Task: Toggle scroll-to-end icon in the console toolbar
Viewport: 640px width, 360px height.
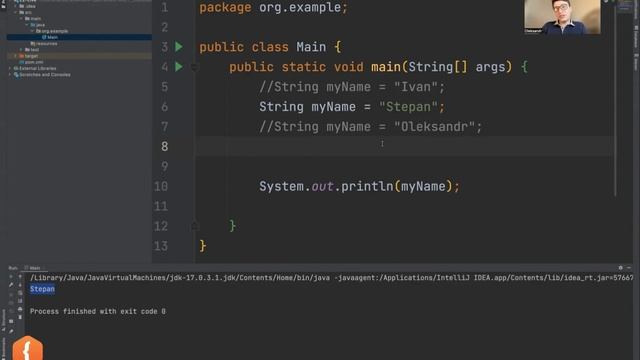Action: 20,301
